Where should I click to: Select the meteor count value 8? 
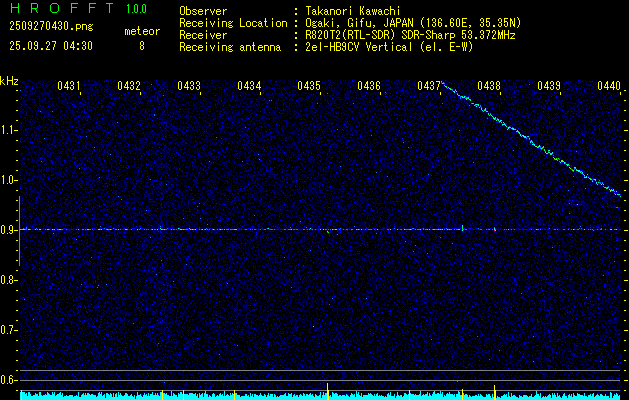[x=142, y=46]
